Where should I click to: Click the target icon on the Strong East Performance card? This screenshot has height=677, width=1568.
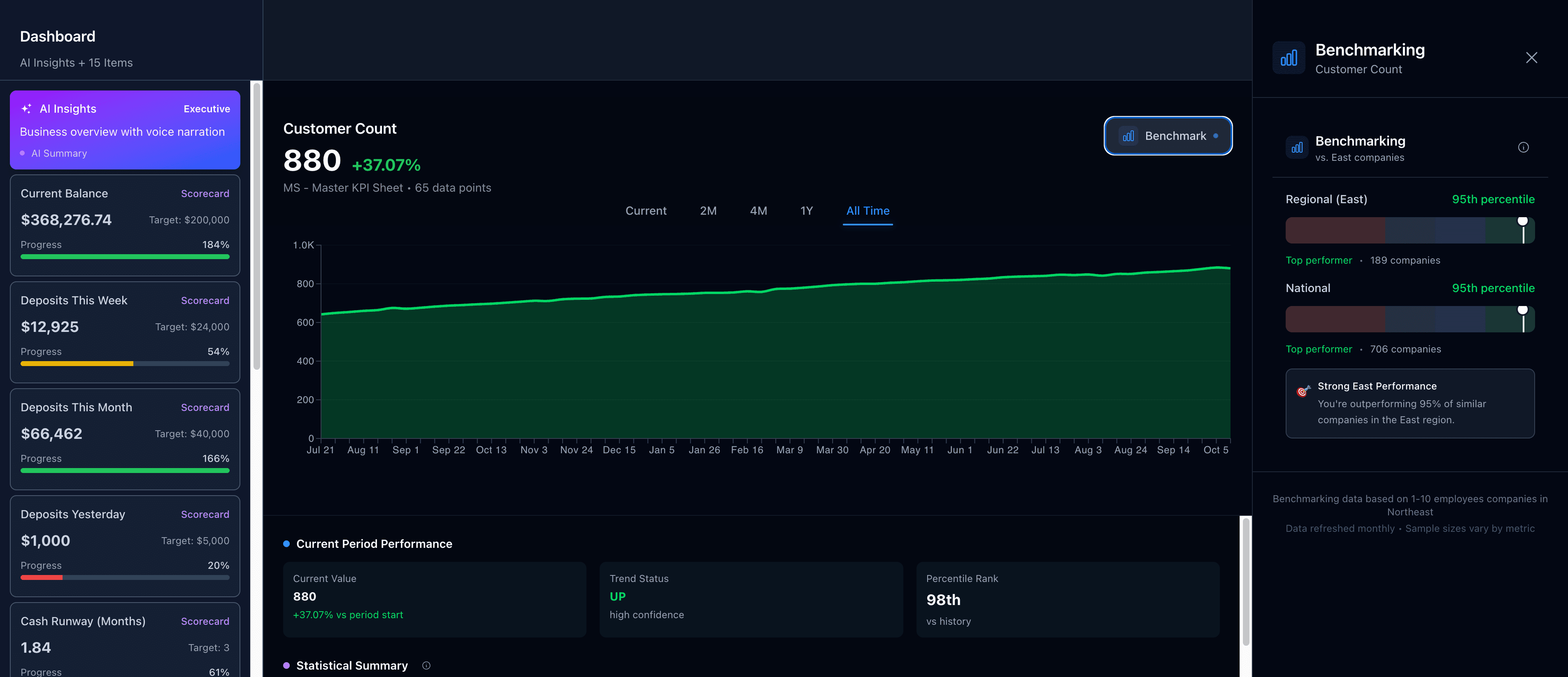click(x=1303, y=391)
